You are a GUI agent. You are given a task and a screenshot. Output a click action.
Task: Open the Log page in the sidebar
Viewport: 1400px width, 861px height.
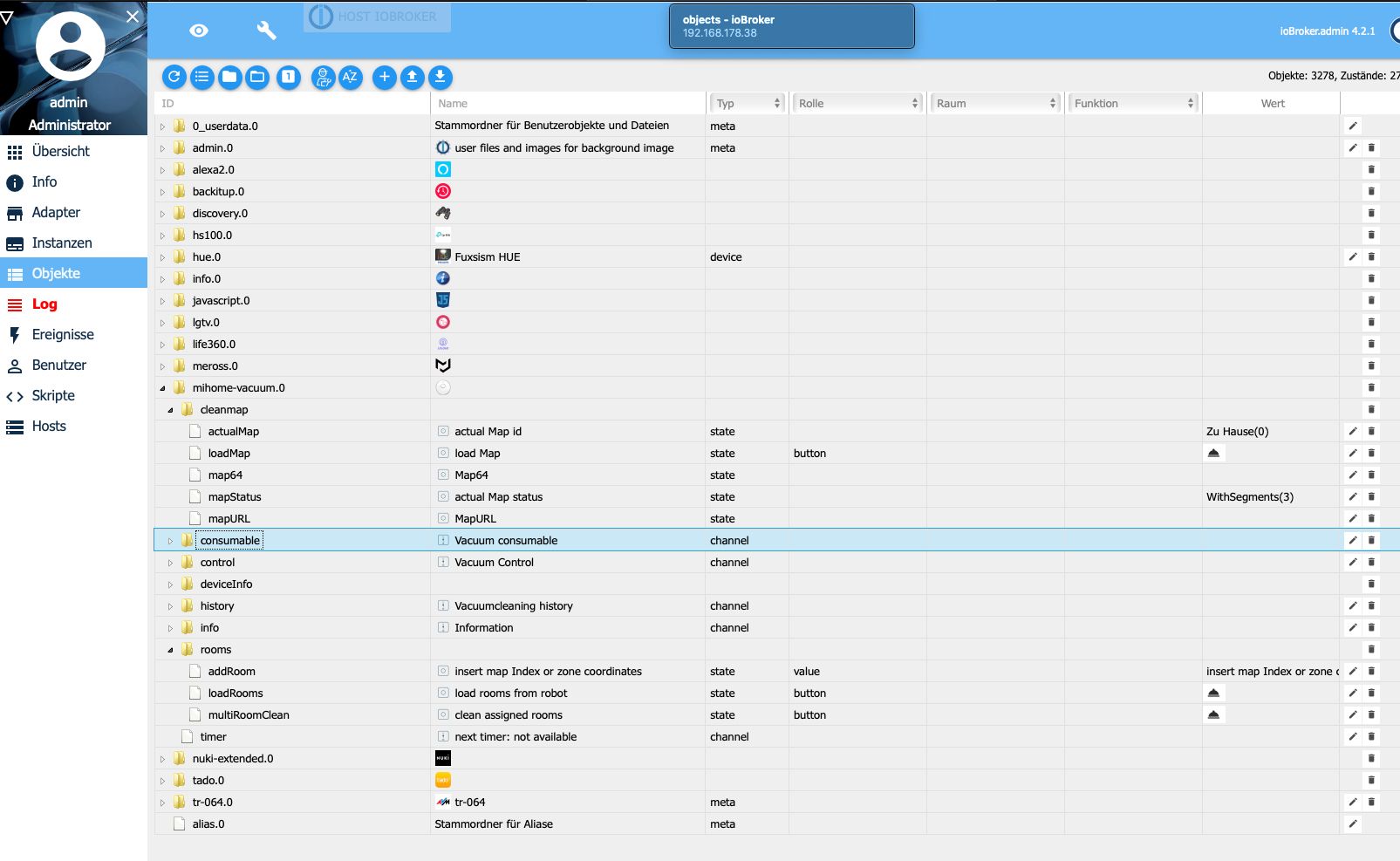point(73,304)
